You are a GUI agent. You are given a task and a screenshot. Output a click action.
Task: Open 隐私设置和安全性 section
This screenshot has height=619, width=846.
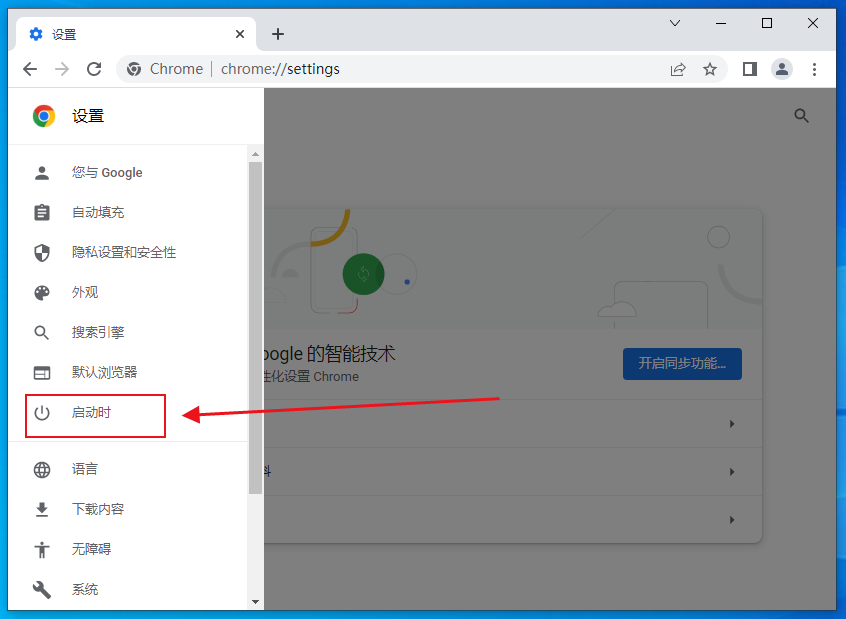(128, 253)
